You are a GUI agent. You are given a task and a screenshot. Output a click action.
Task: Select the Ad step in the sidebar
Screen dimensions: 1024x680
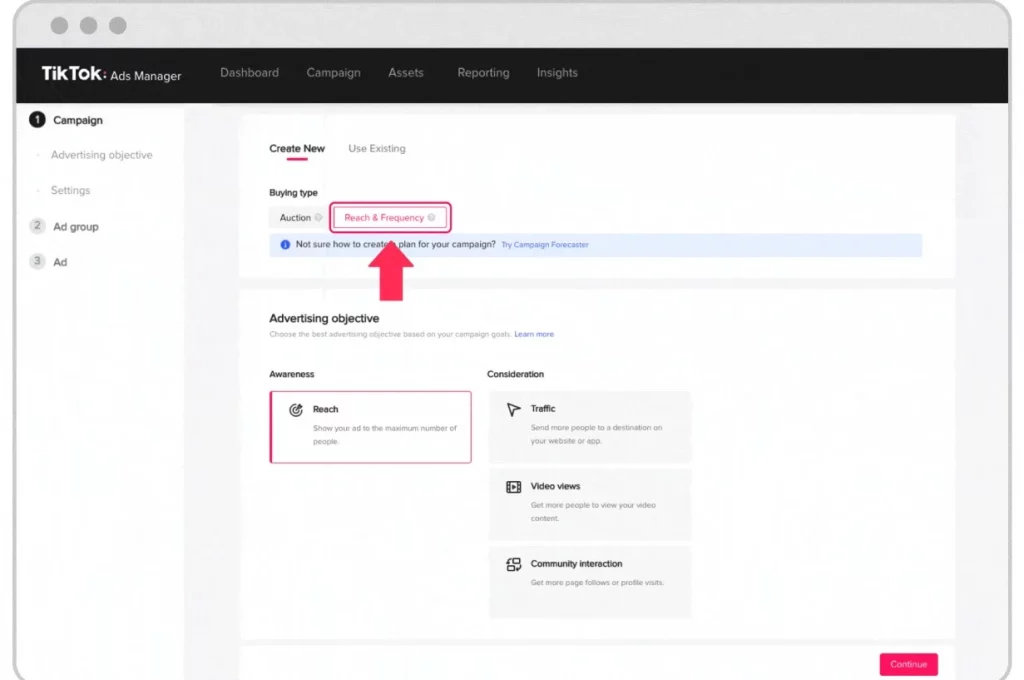(x=60, y=262)
